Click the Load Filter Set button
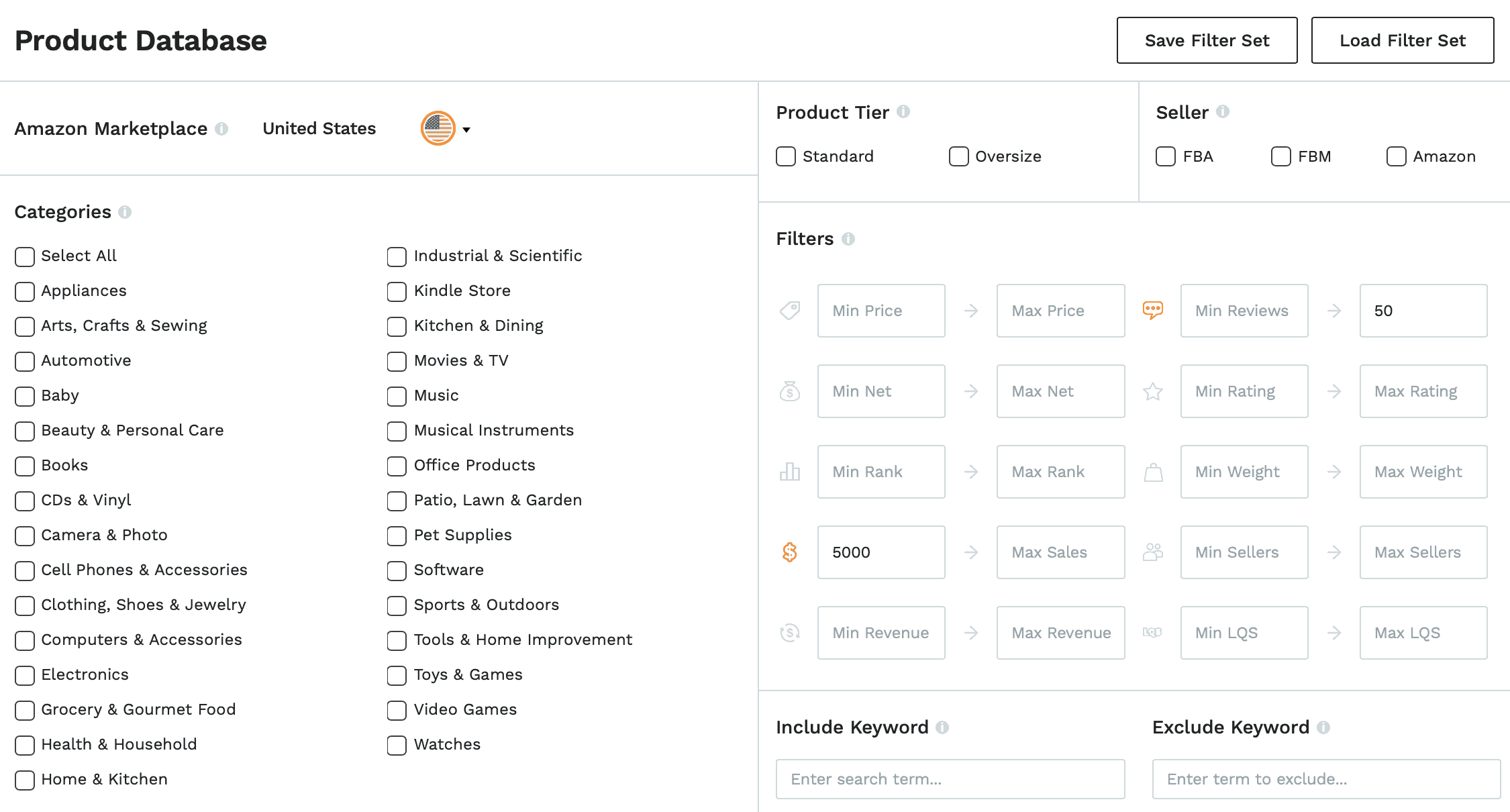Viewport: 1510px width, 812px height. tap(1402, 40)
